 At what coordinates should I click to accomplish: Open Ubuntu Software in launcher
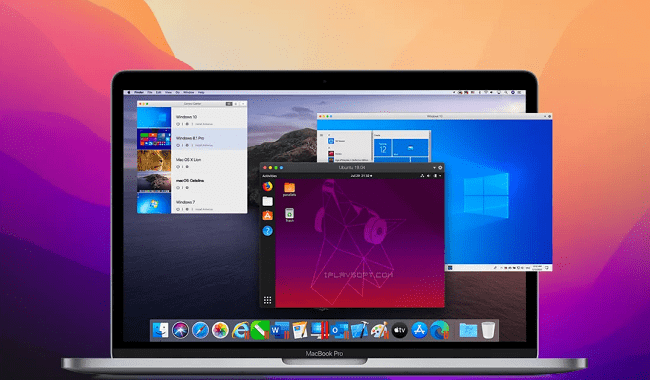click(267, 215)
